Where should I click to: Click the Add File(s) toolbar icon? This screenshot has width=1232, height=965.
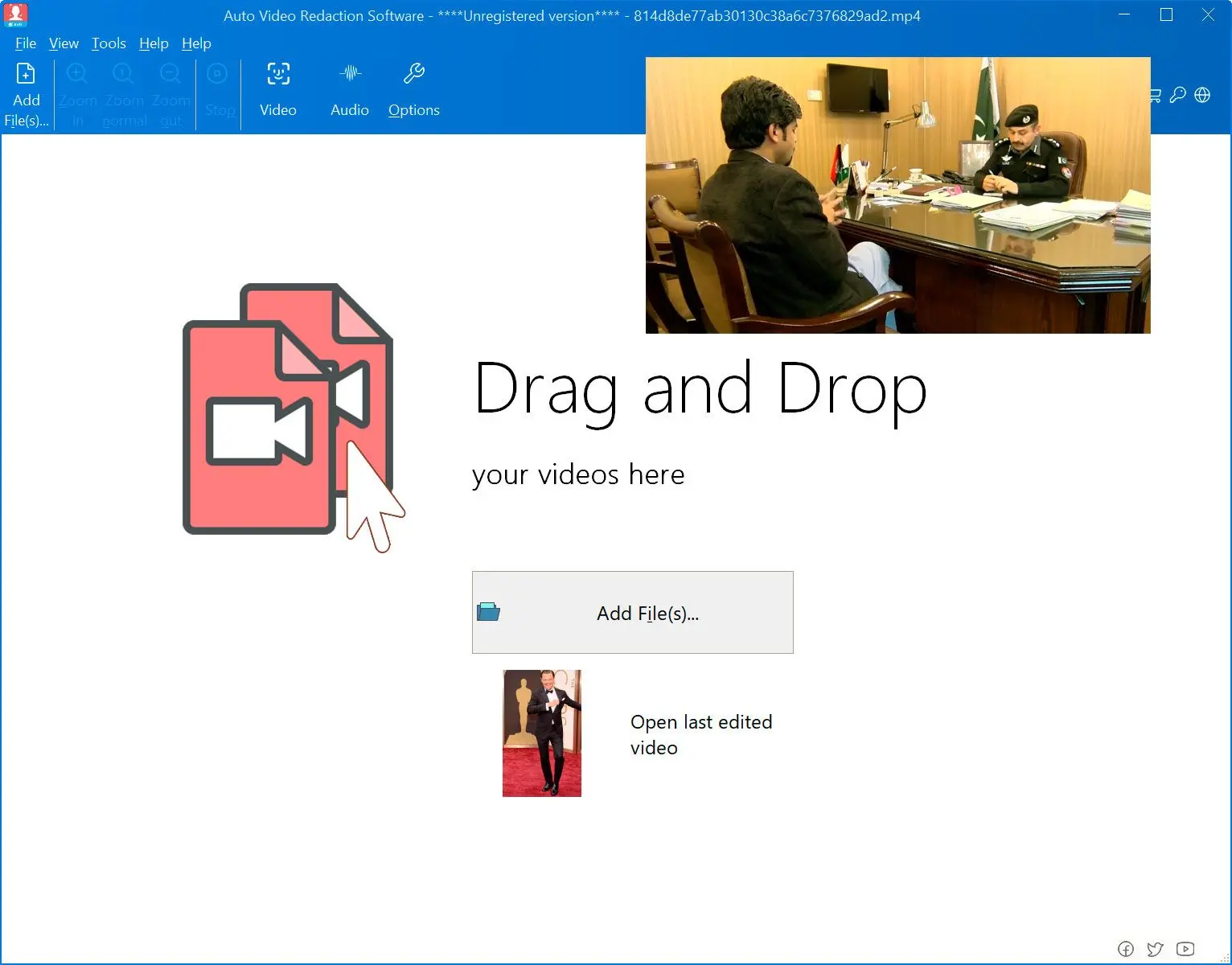coord(26,75)
